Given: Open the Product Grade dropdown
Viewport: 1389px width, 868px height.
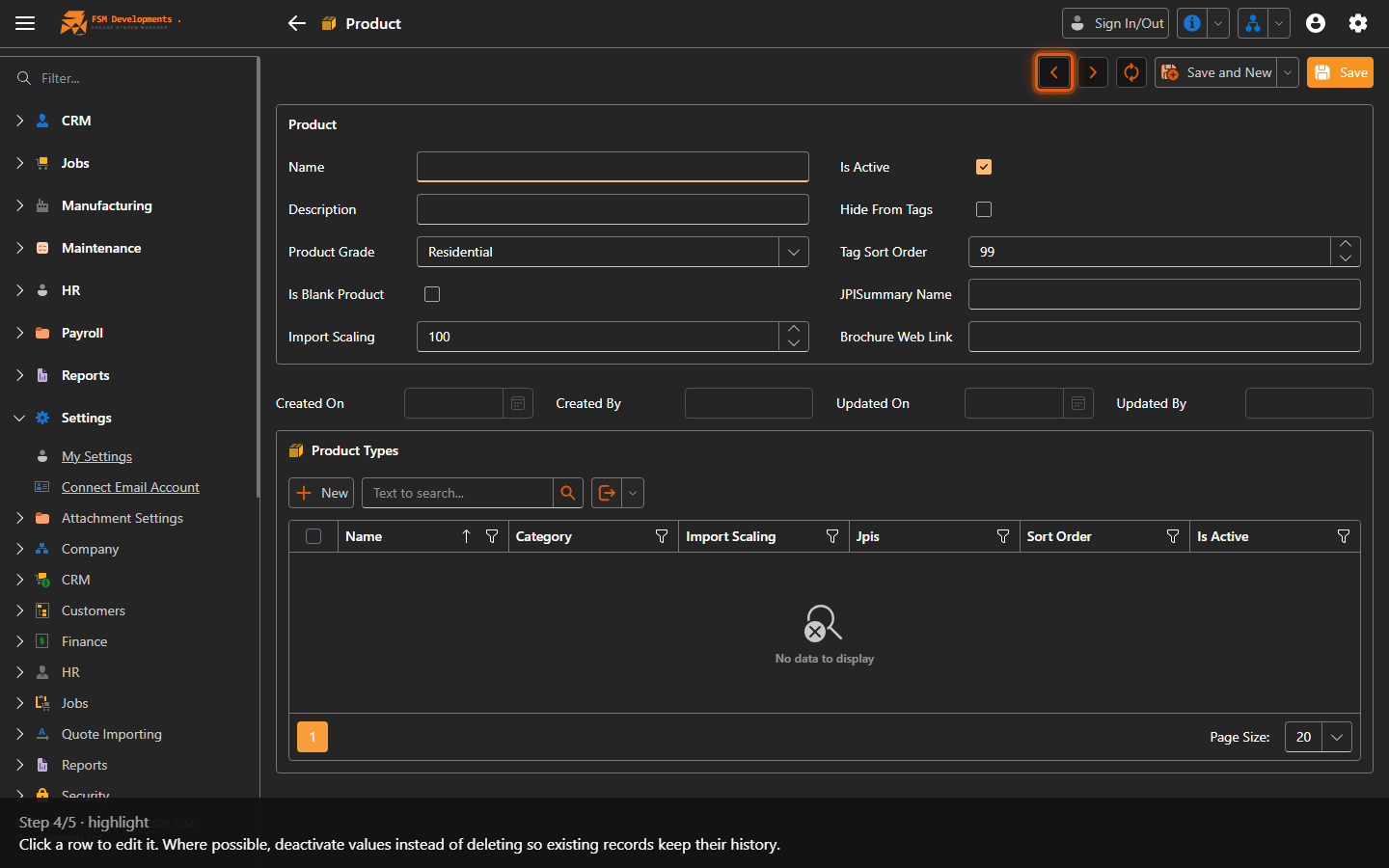Looking at the screenshot, I should 794,252.
